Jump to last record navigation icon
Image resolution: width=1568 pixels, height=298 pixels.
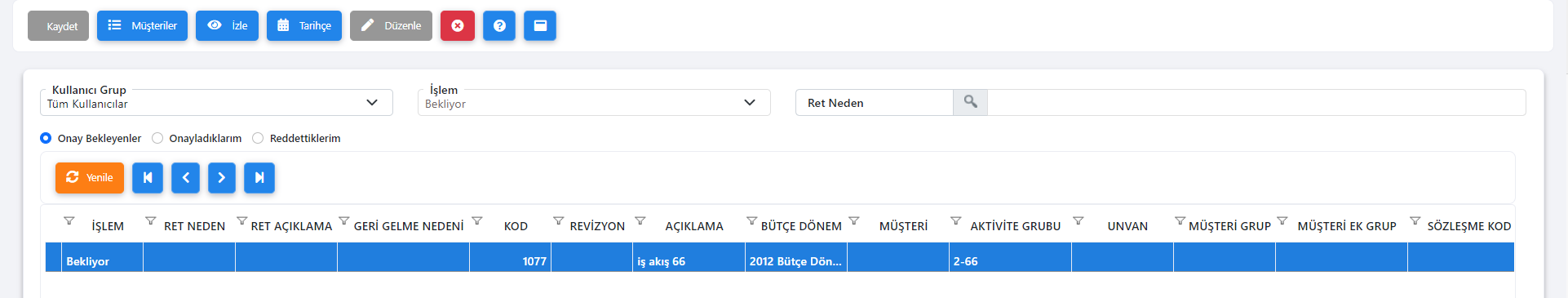pos(259,178)
